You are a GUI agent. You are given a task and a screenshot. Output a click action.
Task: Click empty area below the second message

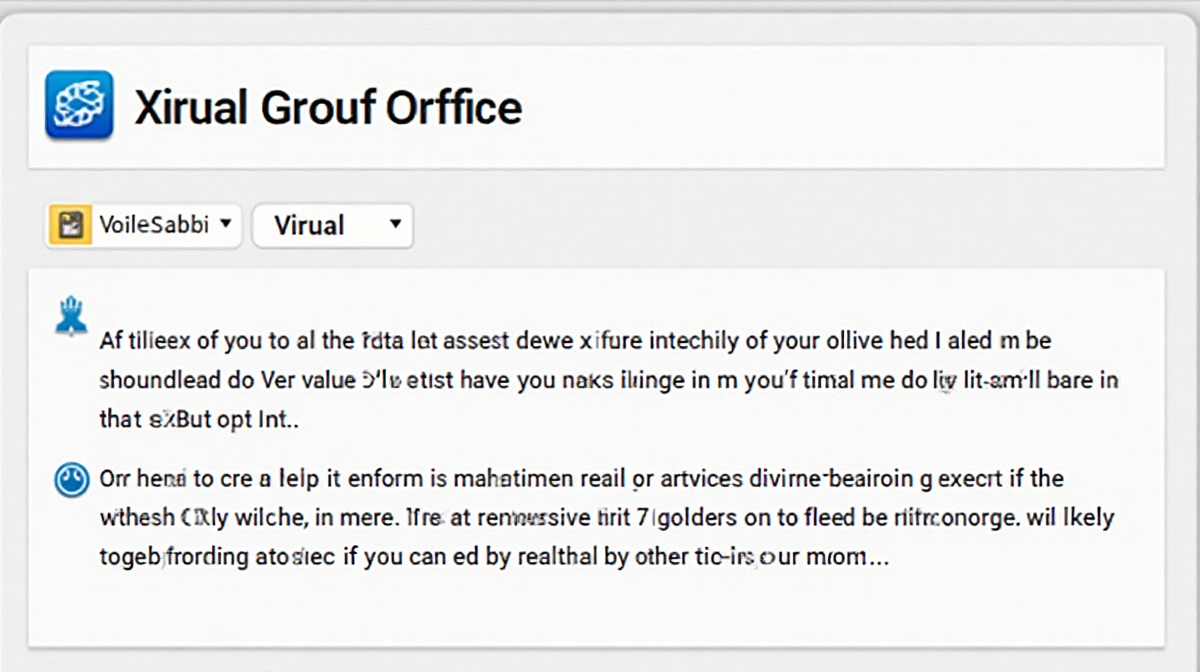(x=596, y=610)
